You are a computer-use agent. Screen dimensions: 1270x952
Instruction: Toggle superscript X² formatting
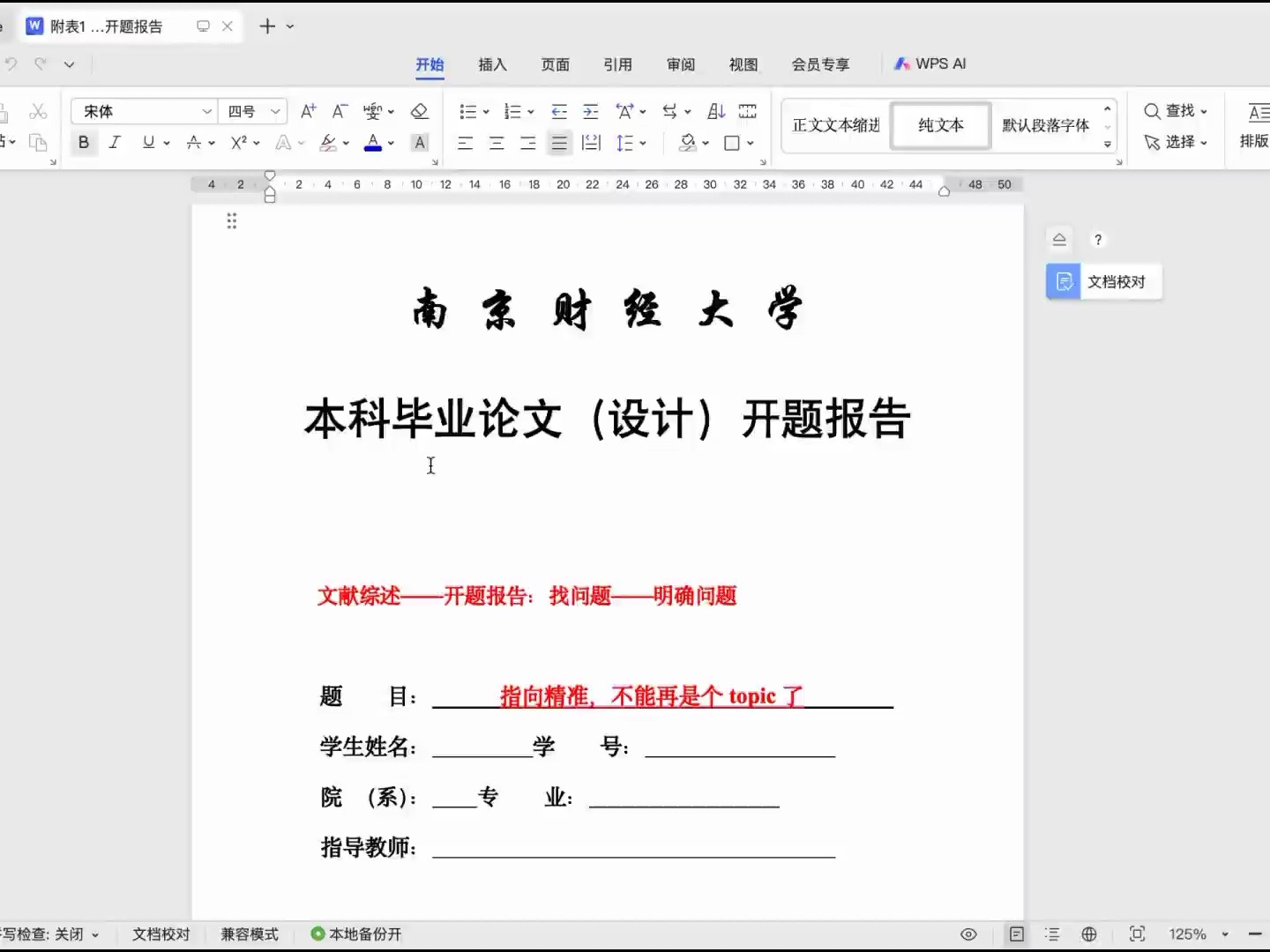(x=238, y=143)
